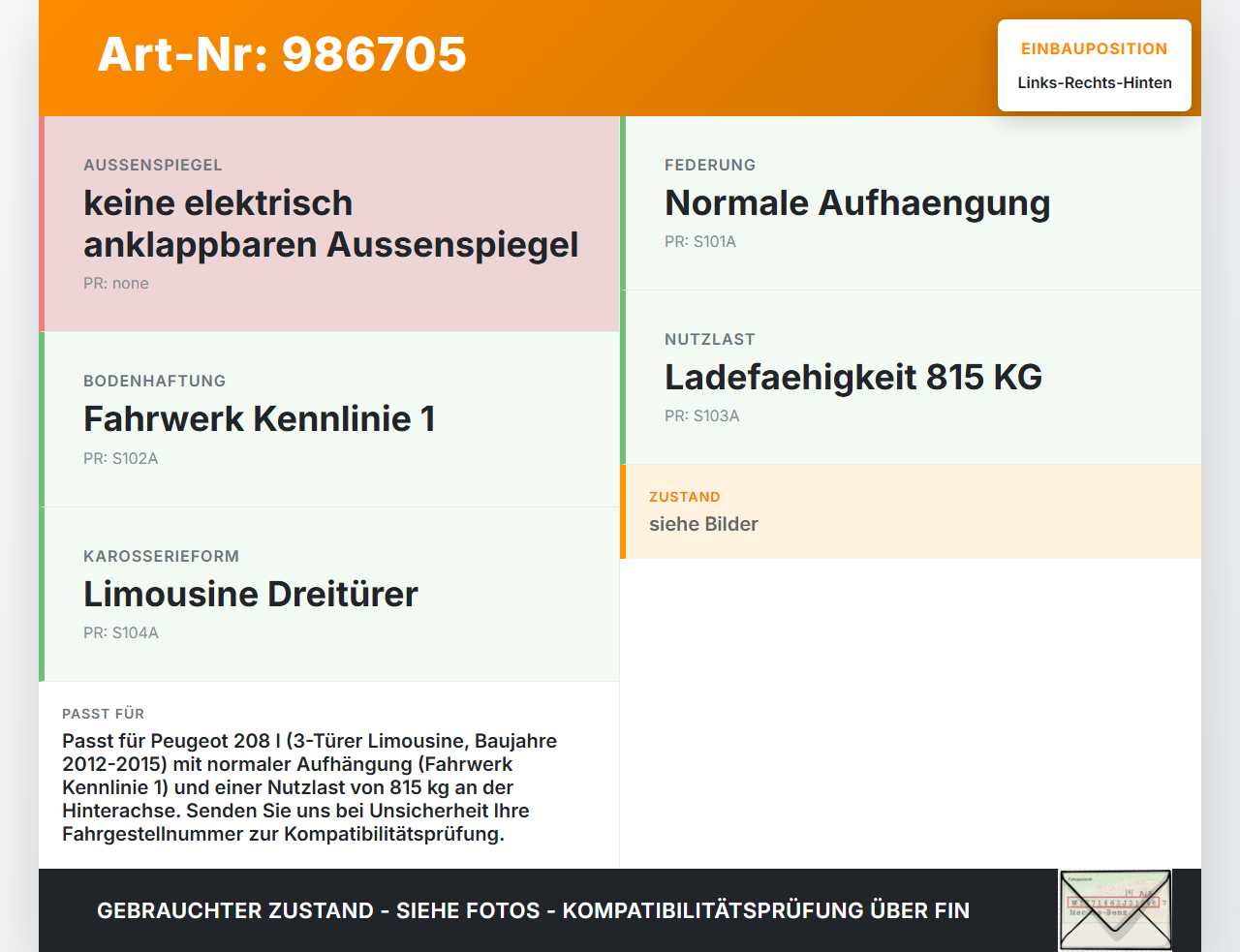Select the ZUSTAND highlight card

[911, 511]
